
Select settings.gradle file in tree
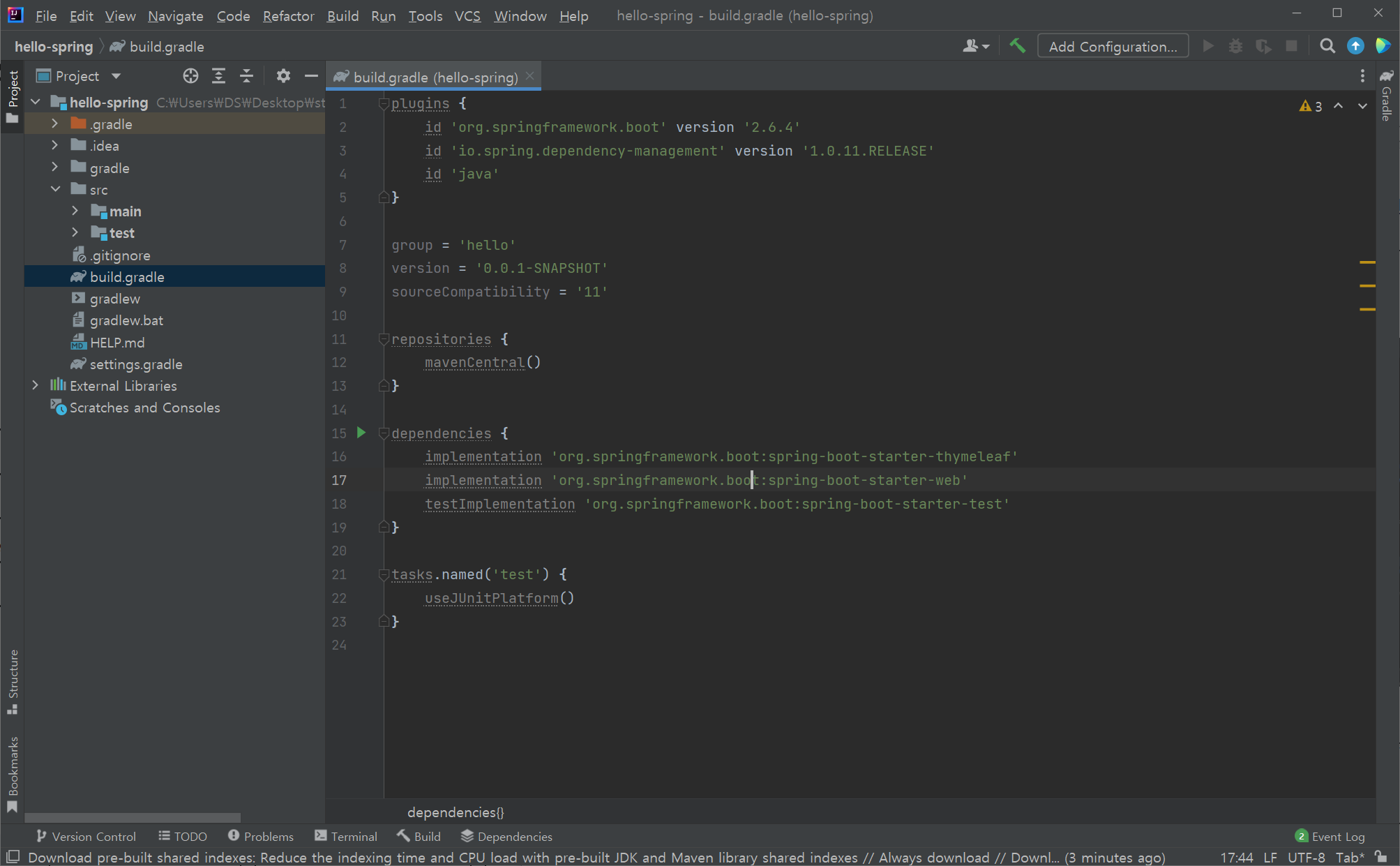click(135, 364)
